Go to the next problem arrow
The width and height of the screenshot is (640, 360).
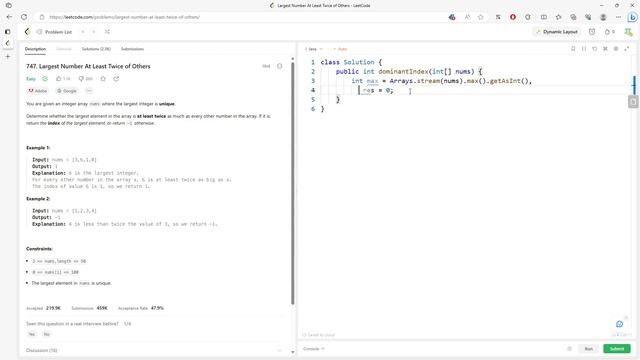tap(94, 32)
